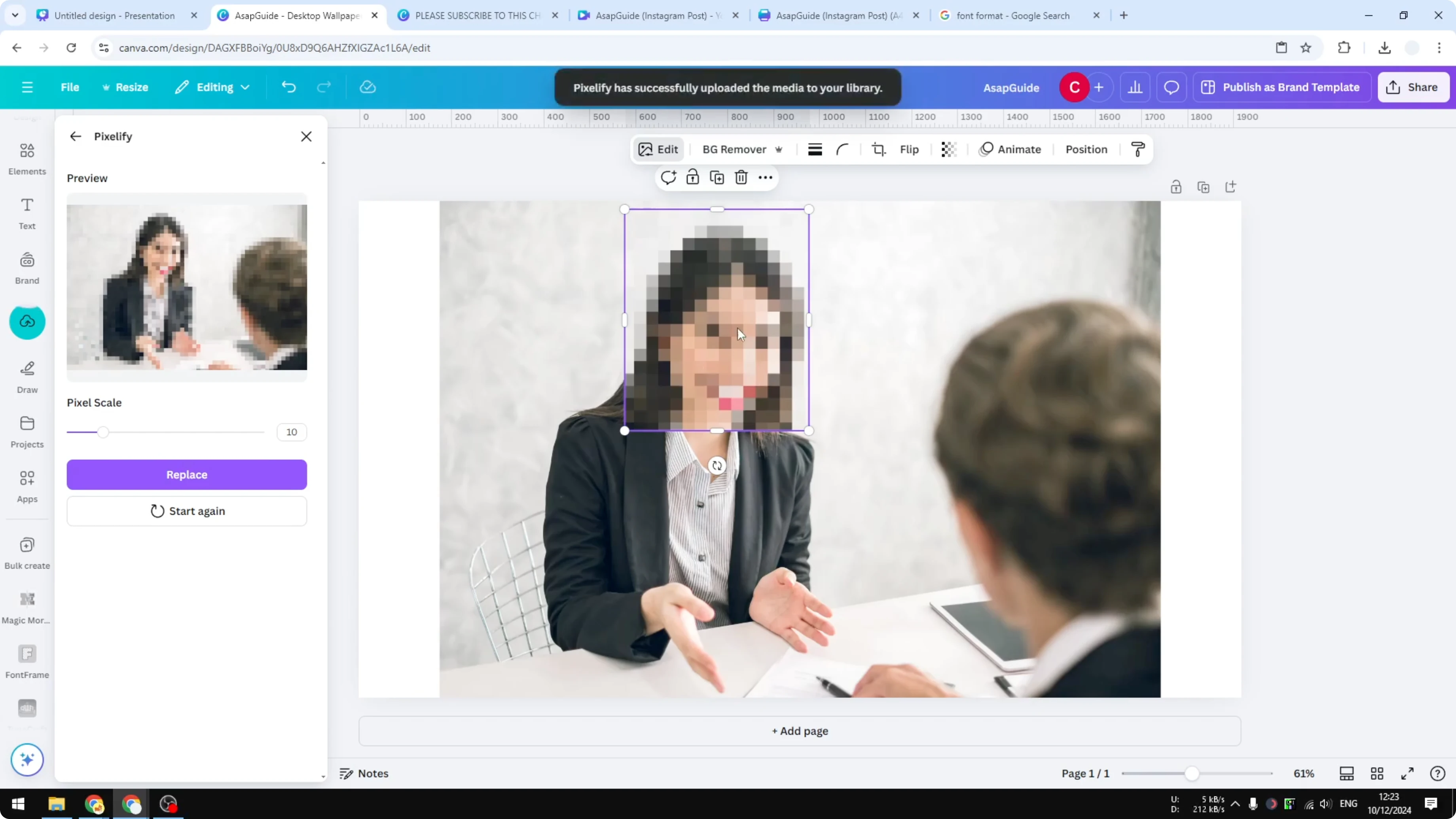Copy the image style with paint roller
Screen dimensions: 1456x819
click(1138, 149)
